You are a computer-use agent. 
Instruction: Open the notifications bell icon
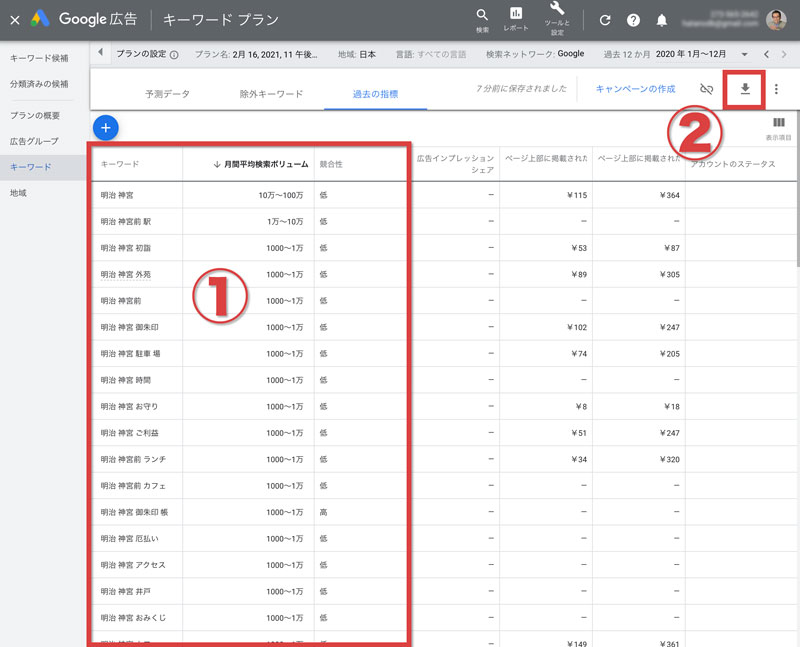[x=662, y=20]
